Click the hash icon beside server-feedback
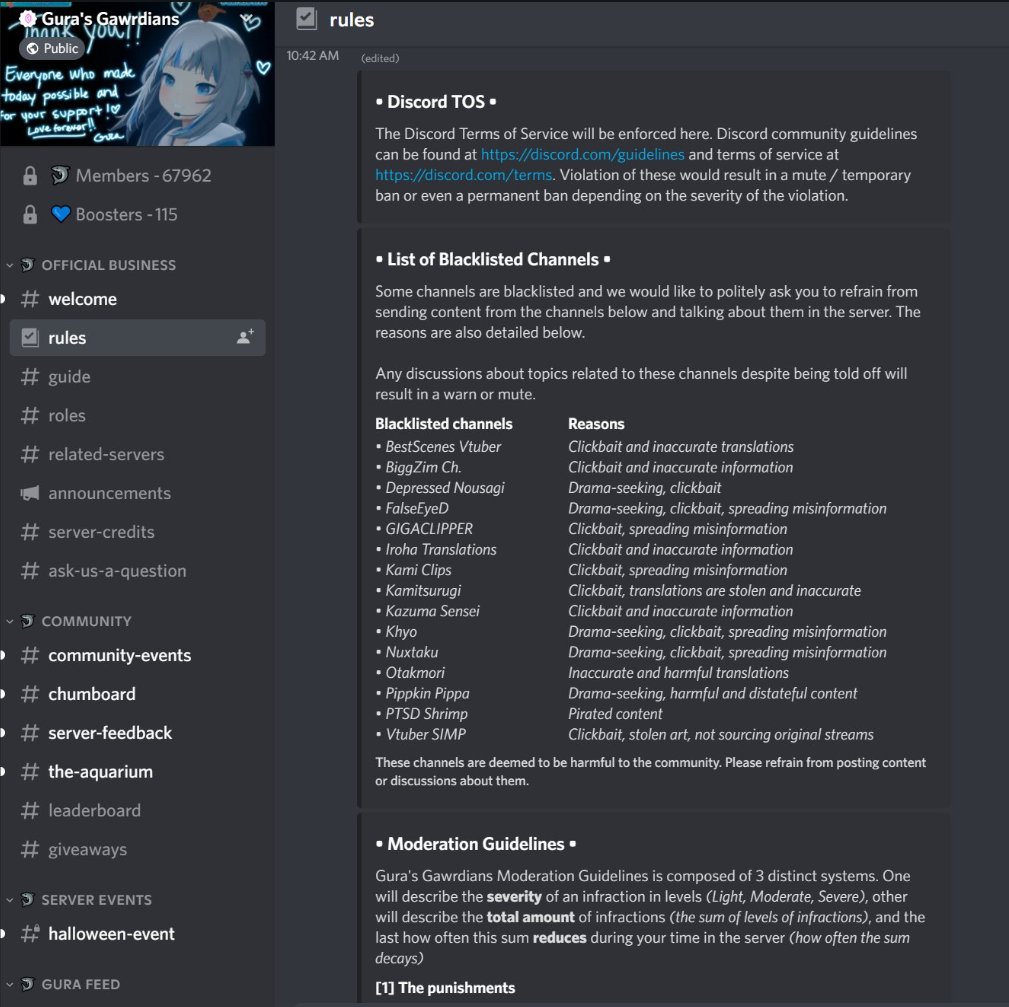The height and width of the screenshot is (1007, 1009). click(30, 733)
